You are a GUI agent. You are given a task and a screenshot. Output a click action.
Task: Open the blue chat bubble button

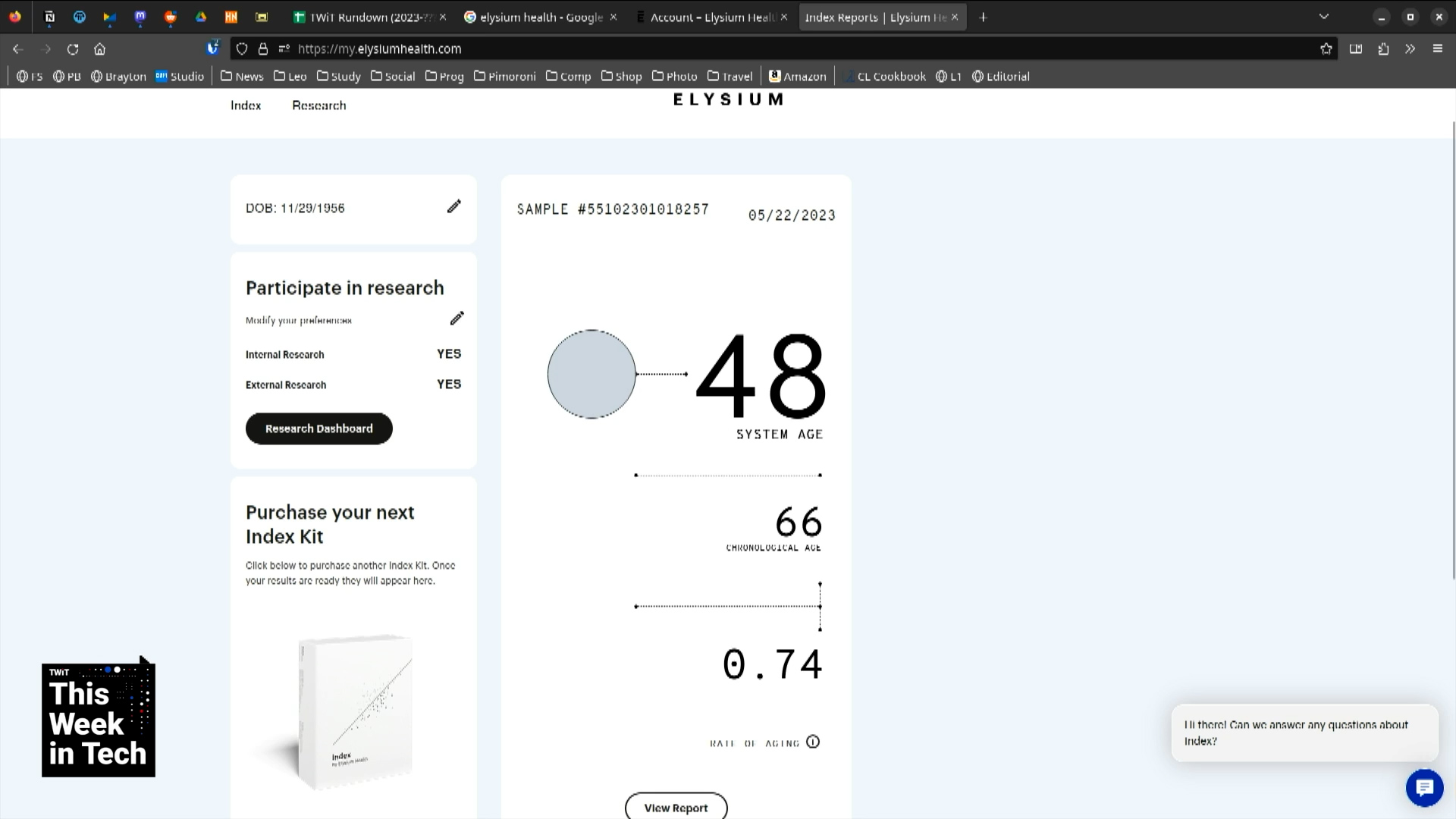[x=1424, y=788]
